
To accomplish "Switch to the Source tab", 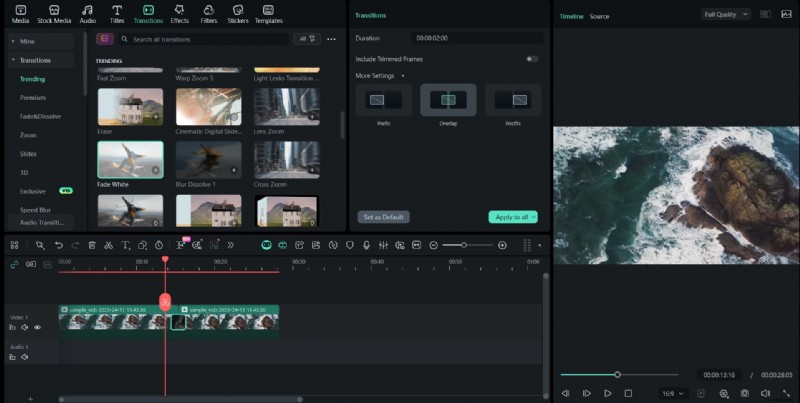I will pyautogui.click(x=599, y=17).
